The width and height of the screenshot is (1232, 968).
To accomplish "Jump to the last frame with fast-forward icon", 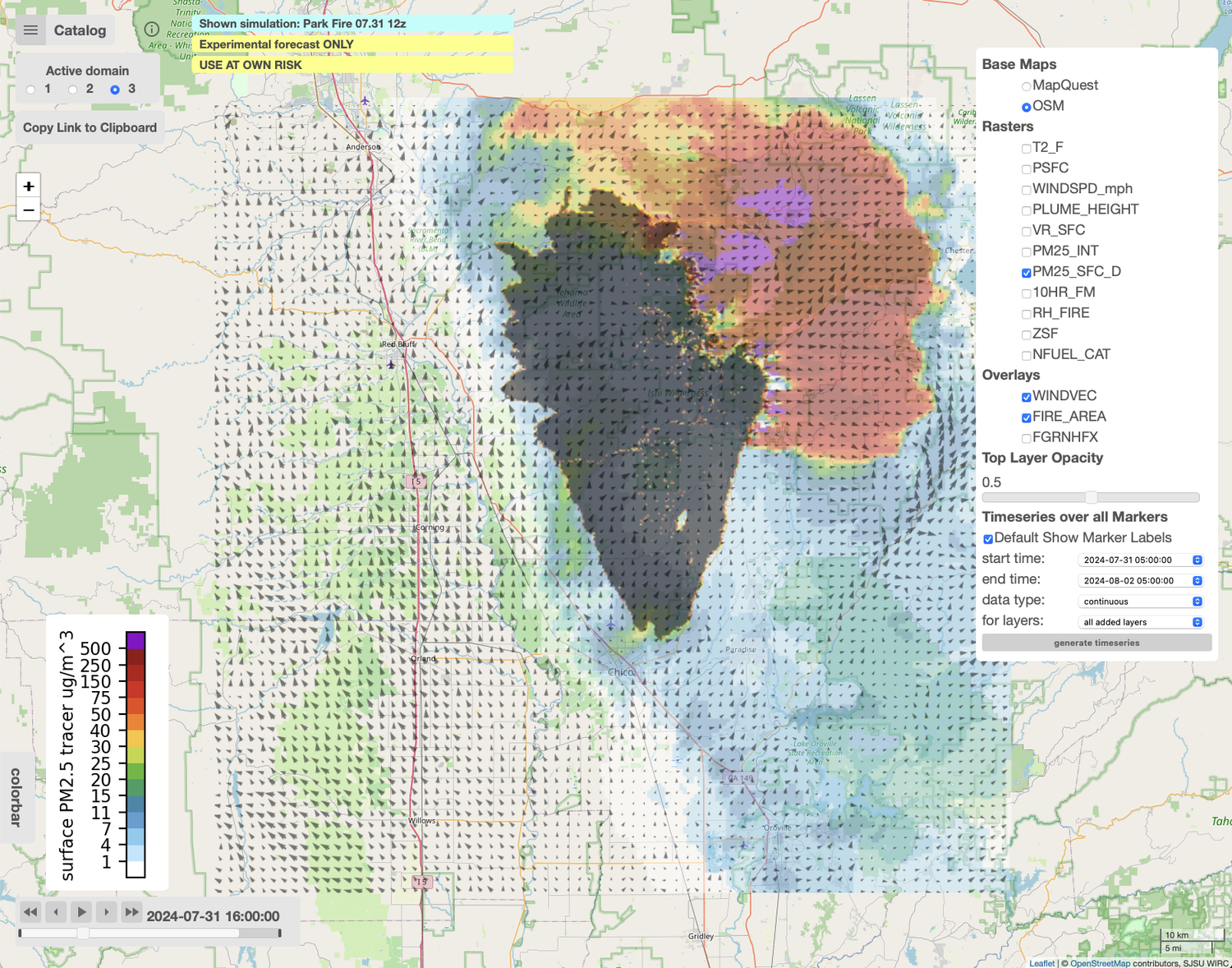I will coord(131,911).
